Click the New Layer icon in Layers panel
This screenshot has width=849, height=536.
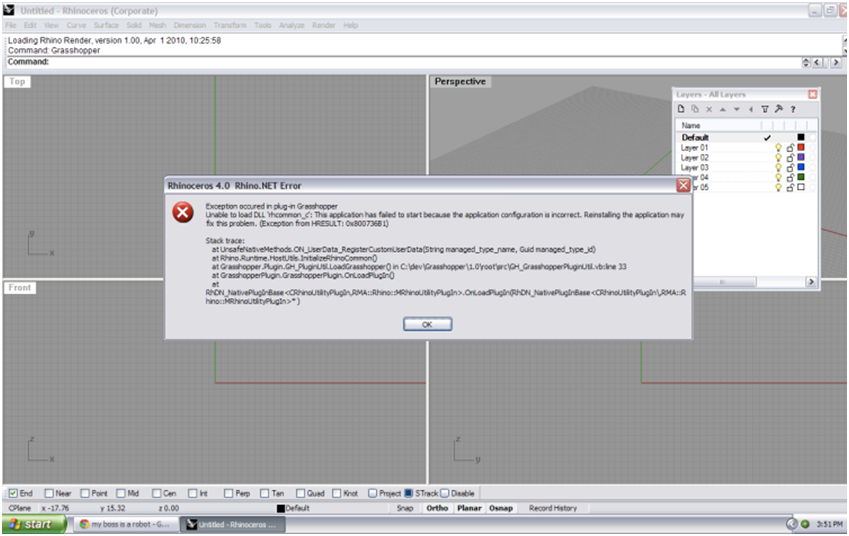click(682, 109)
